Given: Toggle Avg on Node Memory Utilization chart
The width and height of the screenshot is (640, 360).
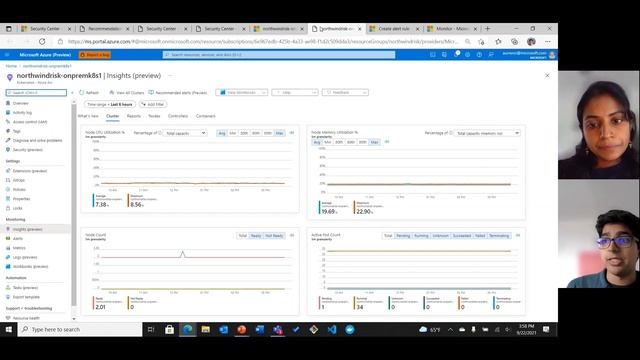Looking at the screenshot, I should click(x=317, y=142).
